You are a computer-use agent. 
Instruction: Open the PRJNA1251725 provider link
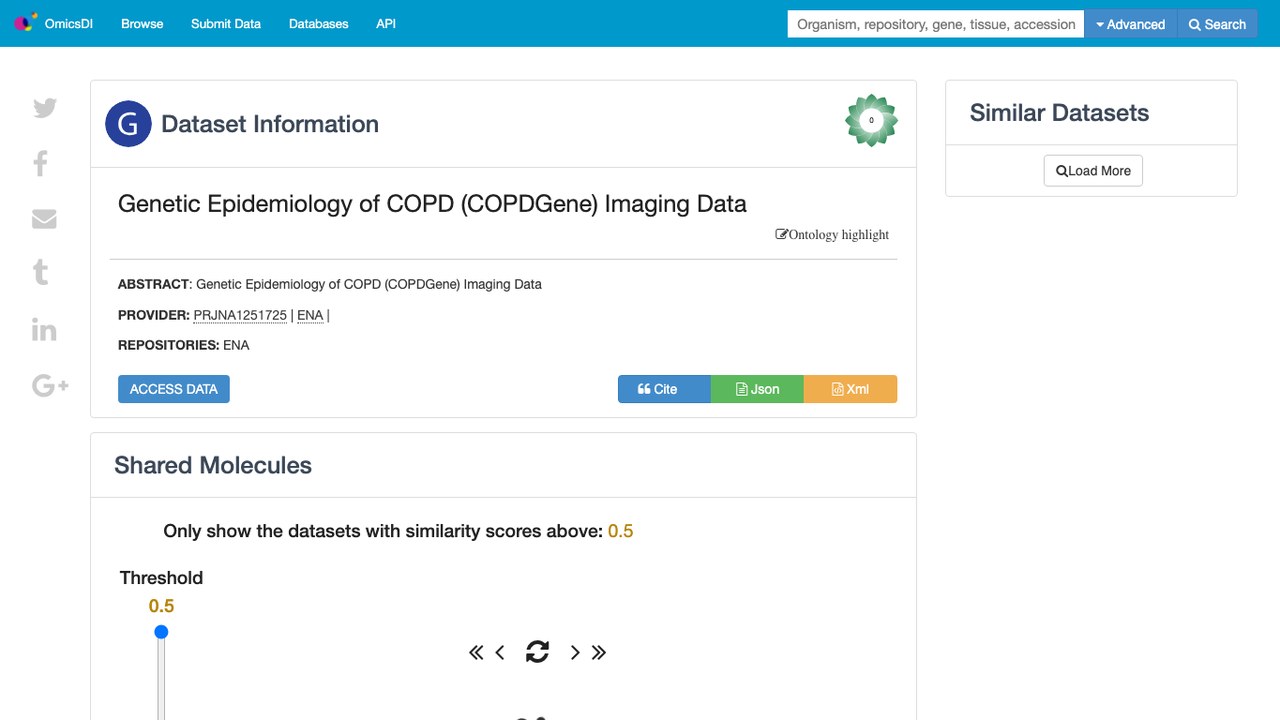pos(240,315)
